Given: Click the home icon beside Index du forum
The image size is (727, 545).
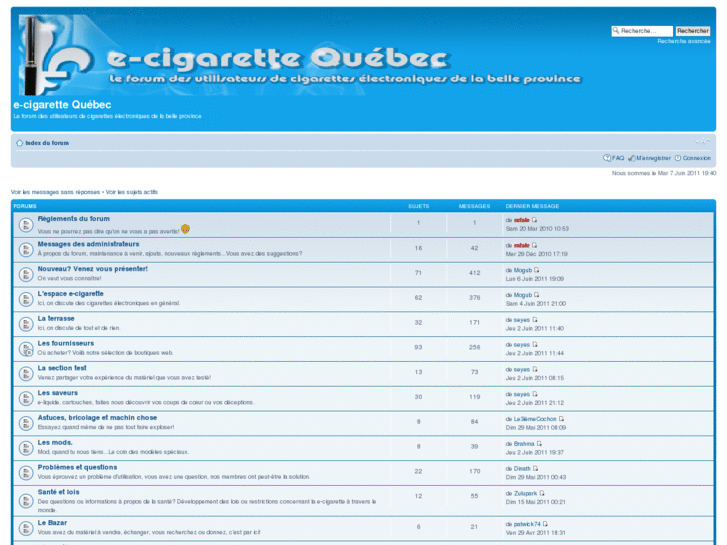Looking at the screenshot, I should 19,143.
